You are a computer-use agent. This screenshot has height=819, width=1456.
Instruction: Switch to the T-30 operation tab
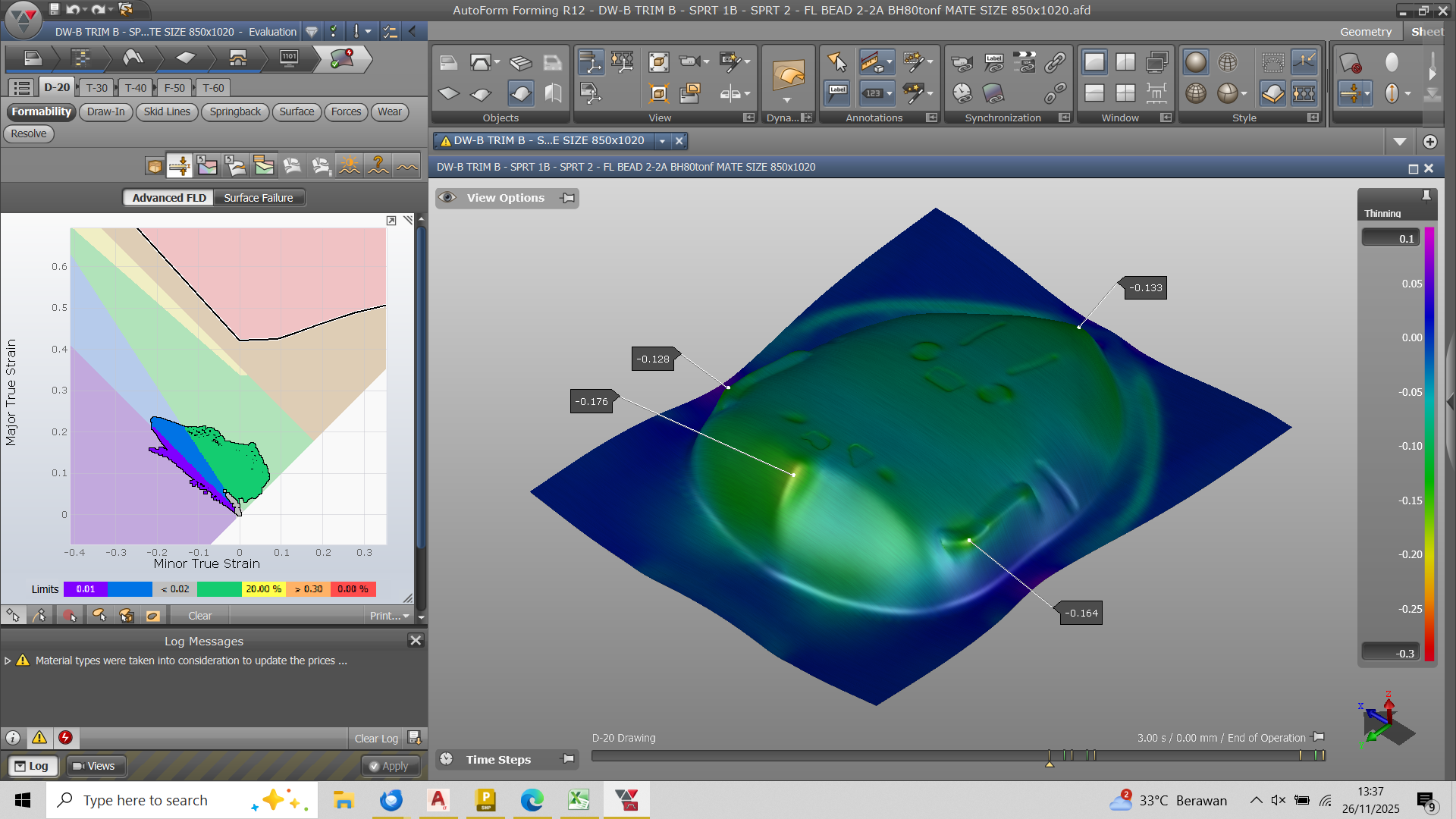tap(97, 88)
